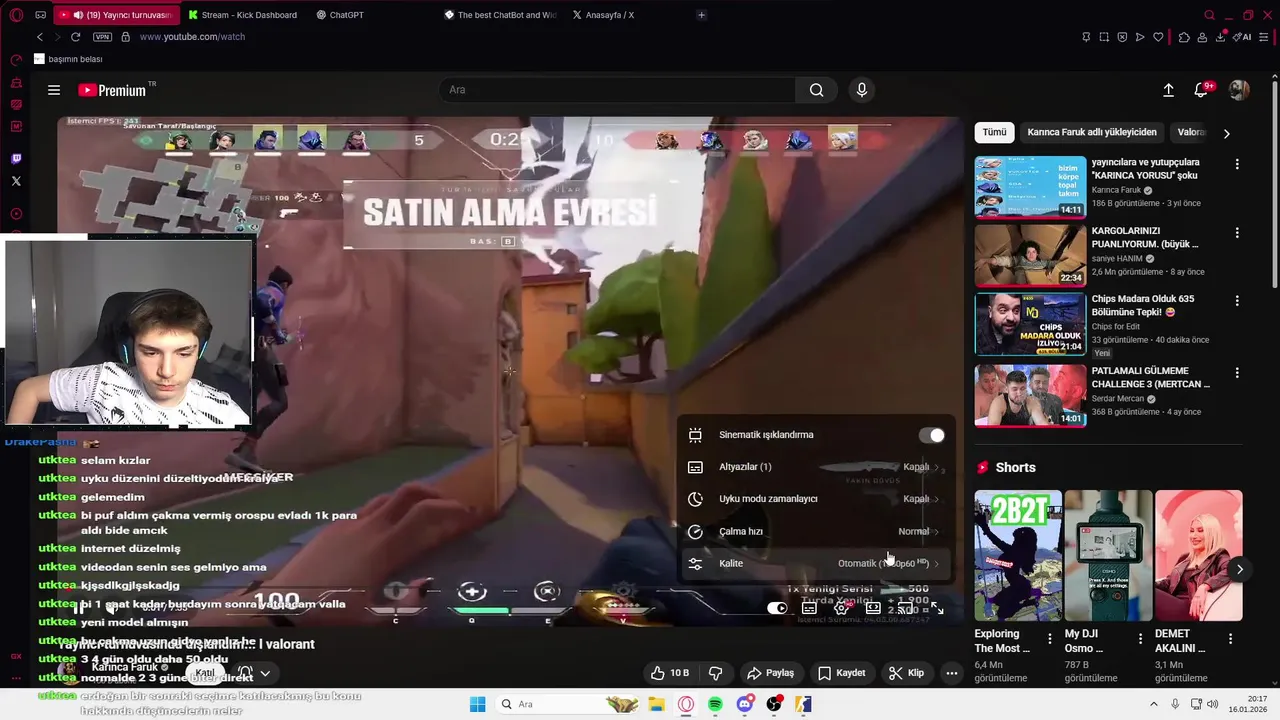The image size is (1280, 720).
Task: Click the Paylaş share button
Action: [x=771, y=673]
